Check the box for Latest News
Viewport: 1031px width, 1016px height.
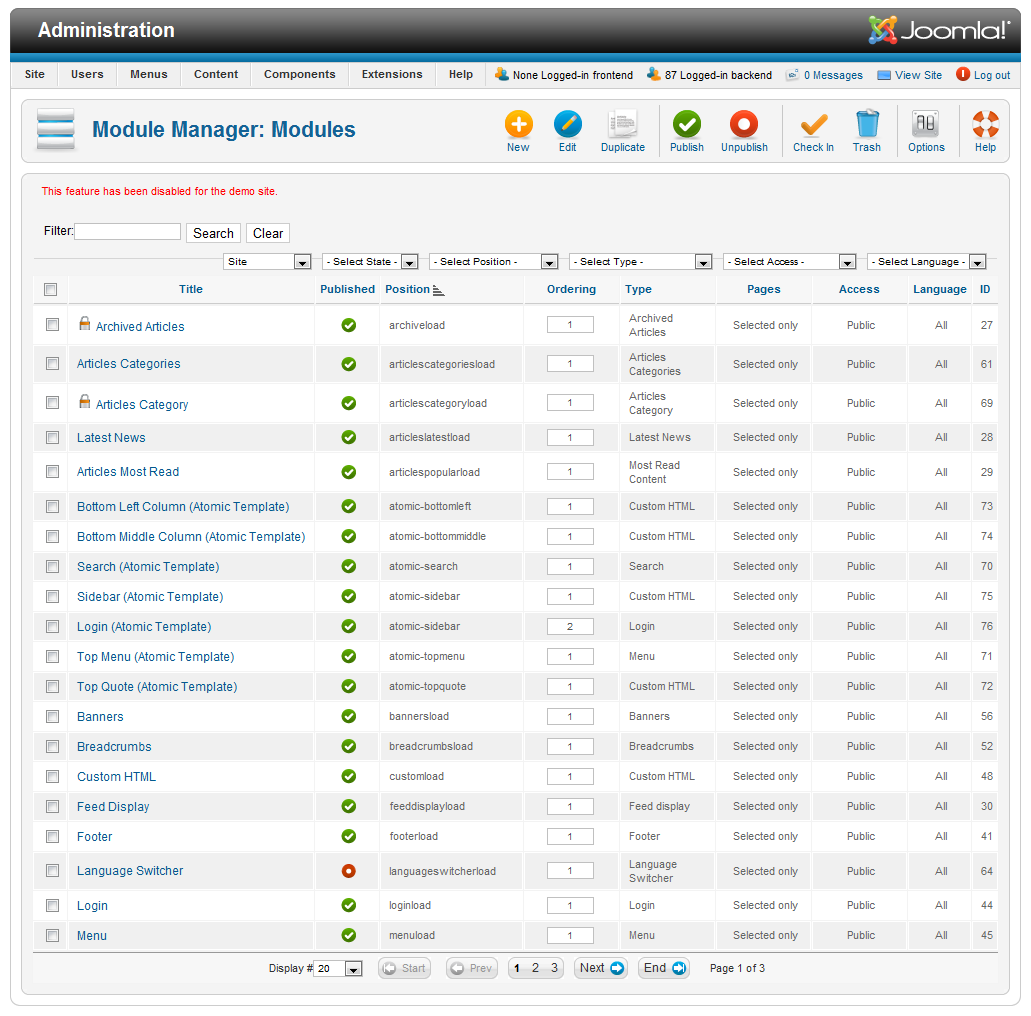point(52,437)
